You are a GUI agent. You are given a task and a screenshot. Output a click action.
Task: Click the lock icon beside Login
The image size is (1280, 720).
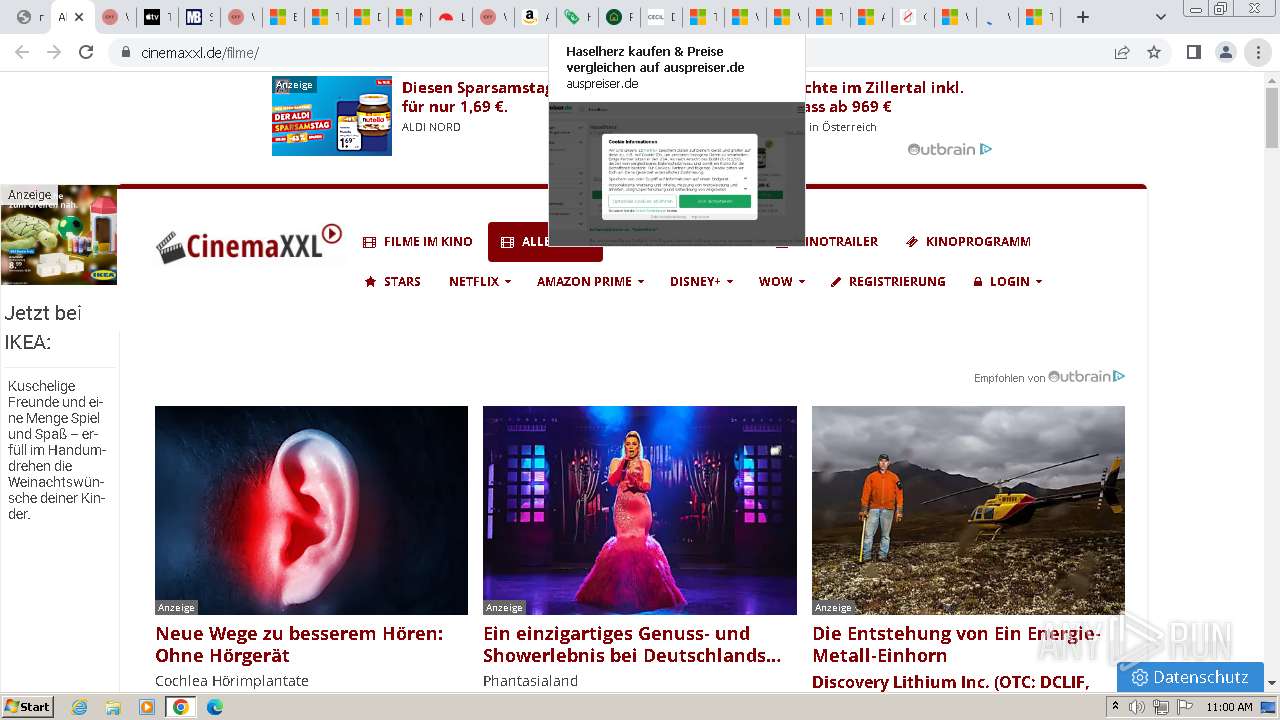coord(978,282)
